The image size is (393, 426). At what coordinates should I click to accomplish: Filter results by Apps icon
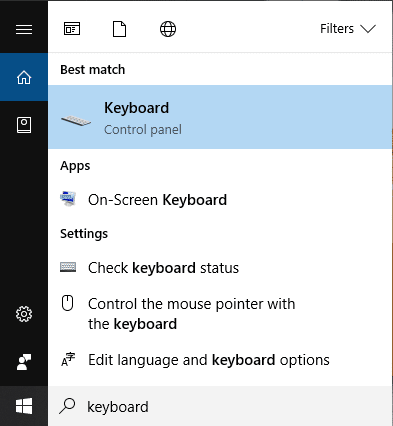(x=72, y=29)
